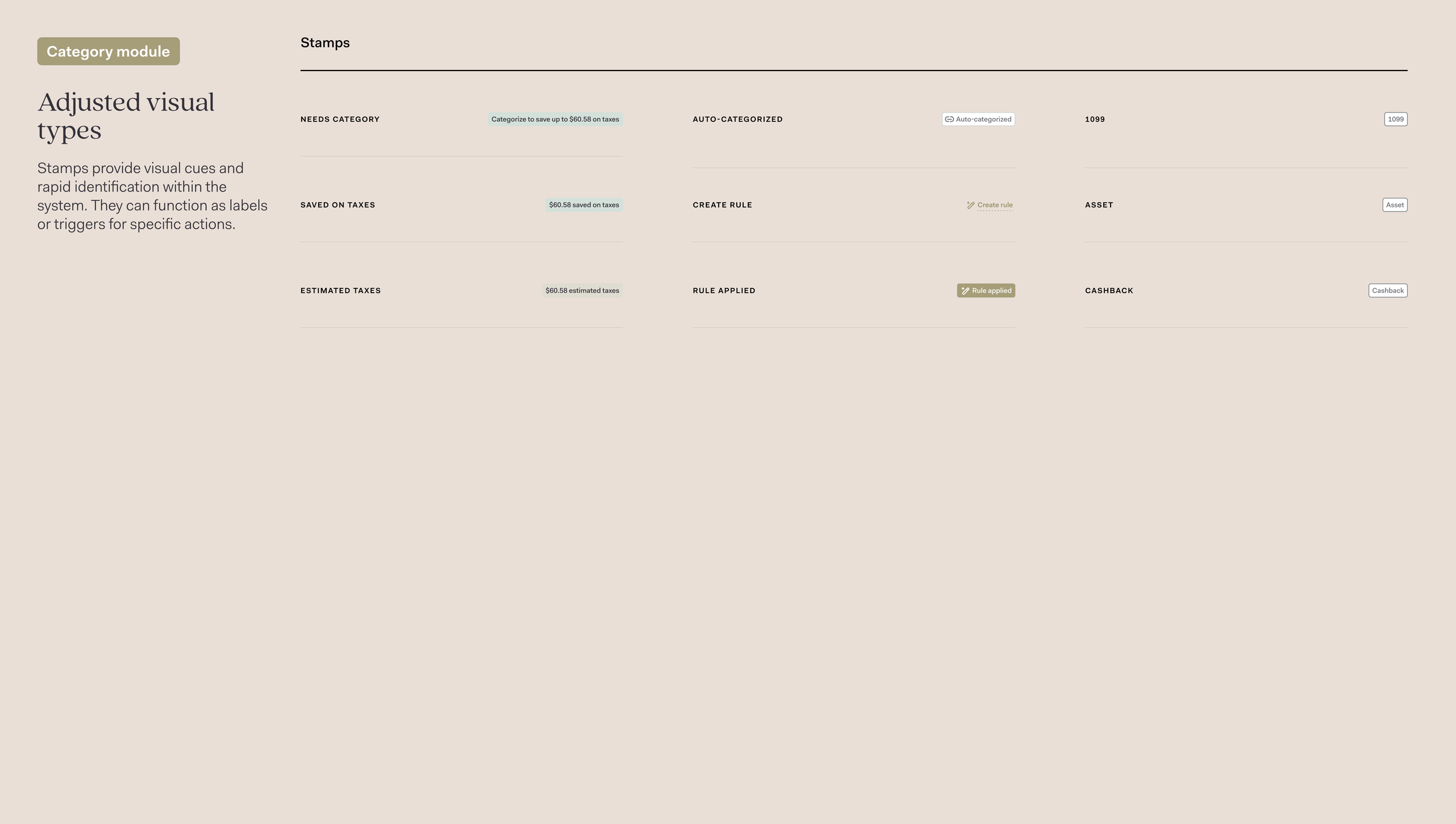This screenshot has width=1456, height=824.
Task: Click the ESTIMATED TAXES row label
Action: pos(340,291)
